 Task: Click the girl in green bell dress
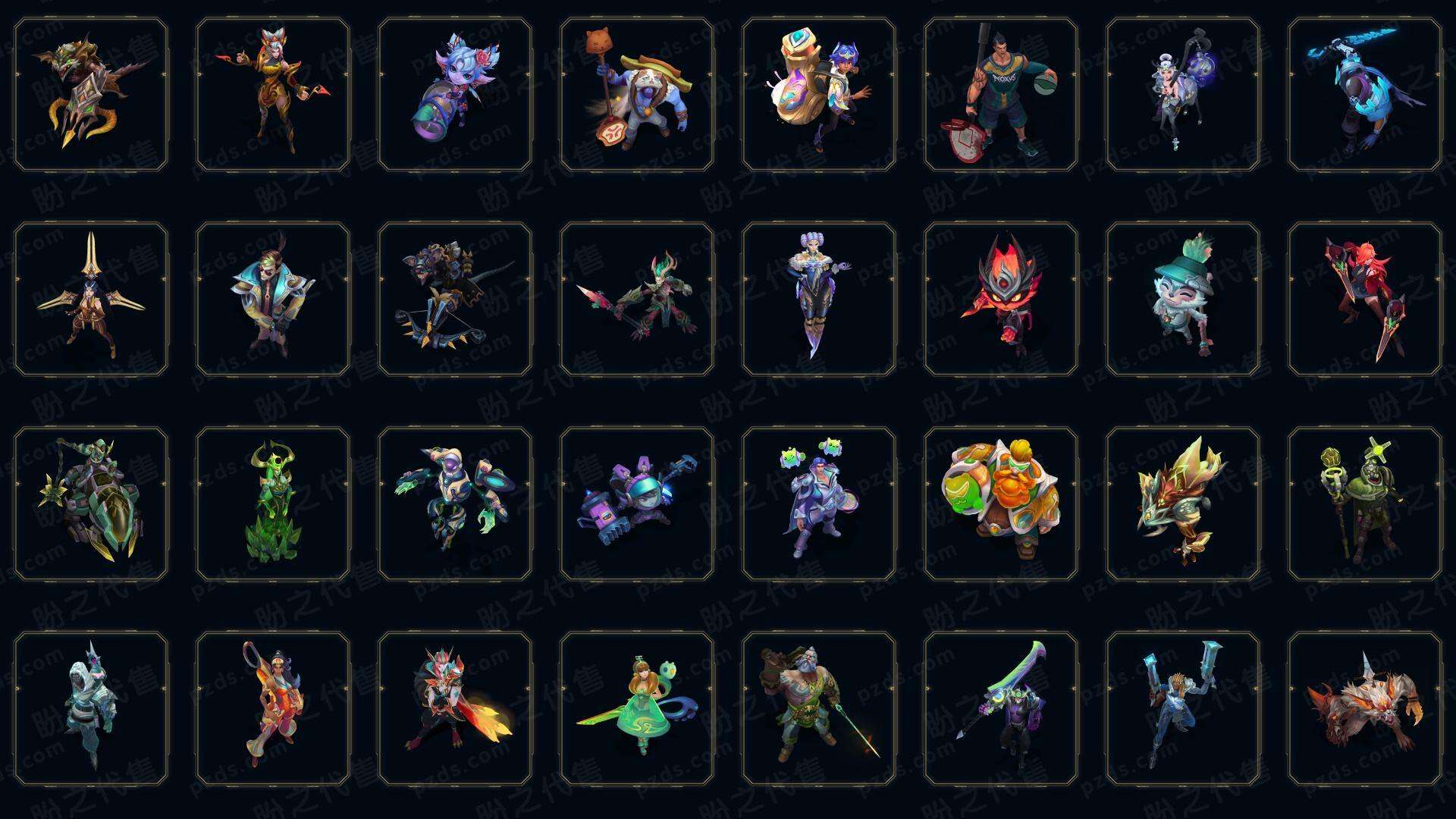637,708
